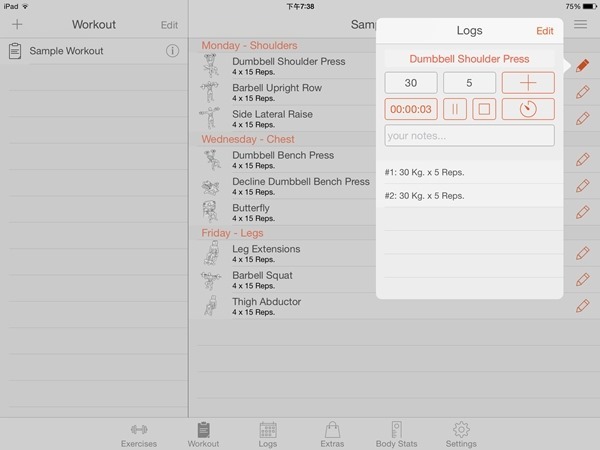The width and height of the screenshot is (600, 450).
Task: Select the Dumbbell Bench Press exercise name
Action: pos(283,155)
